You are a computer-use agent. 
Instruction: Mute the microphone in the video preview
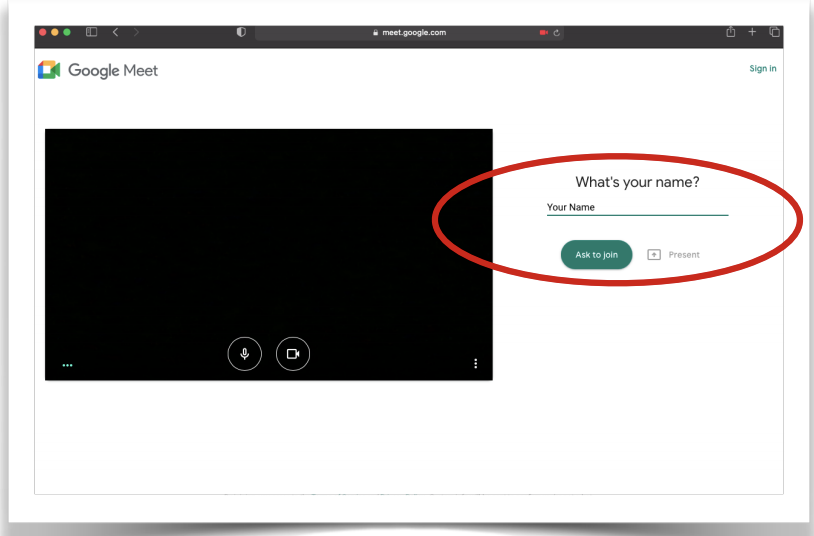[245, 354]
